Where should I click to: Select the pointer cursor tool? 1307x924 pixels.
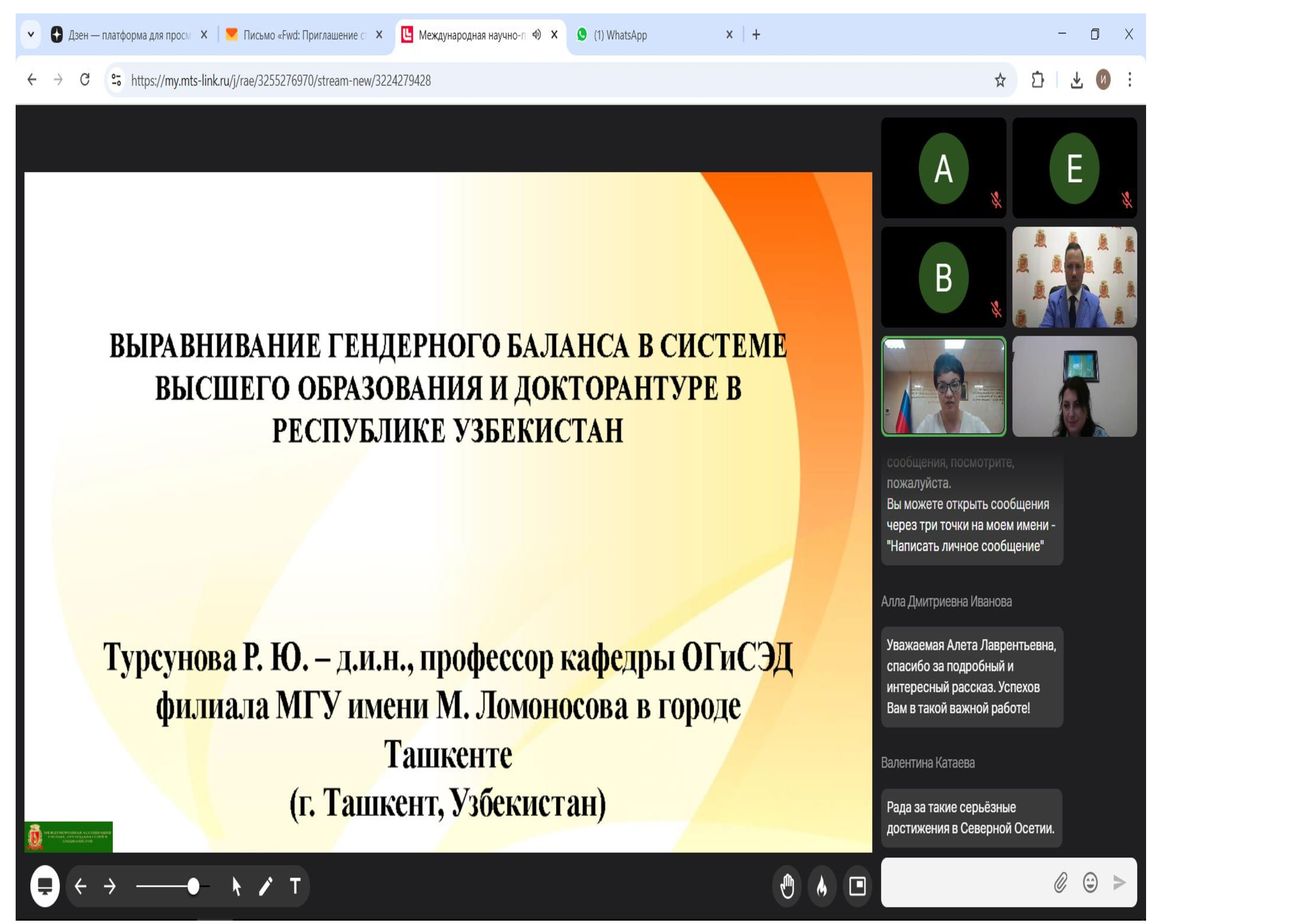236,886
